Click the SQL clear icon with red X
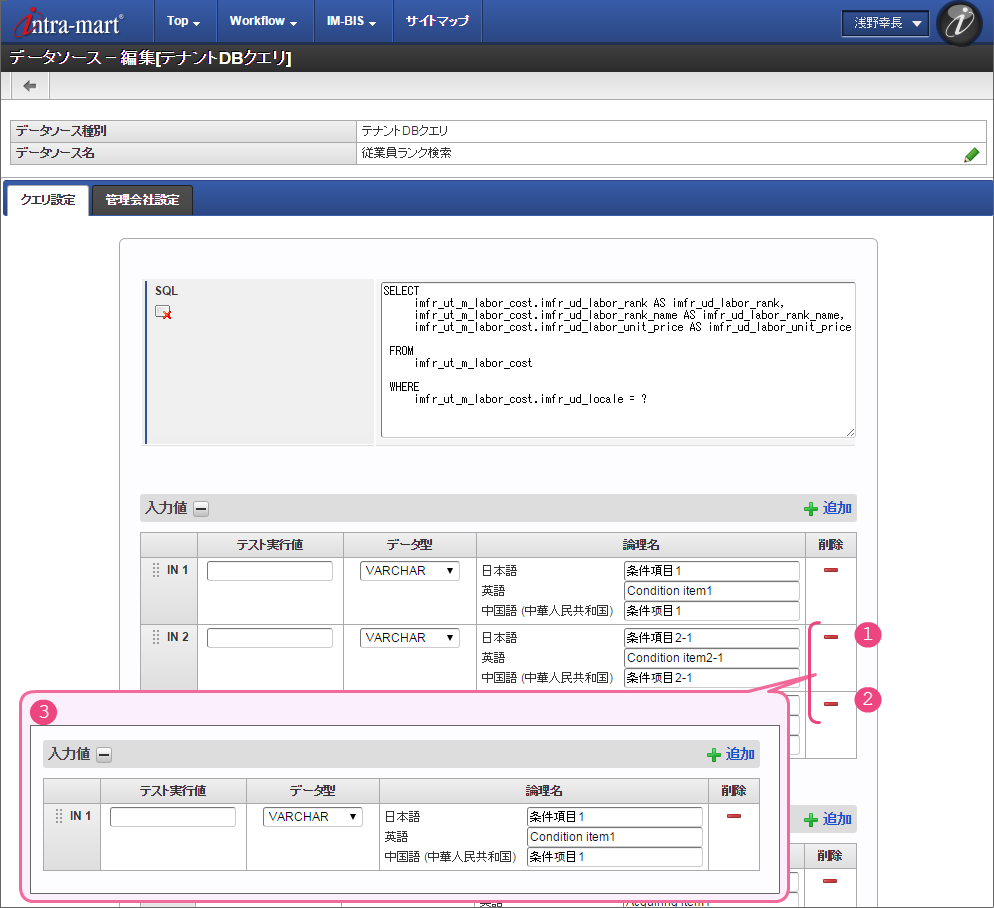The width and height of the screenshot is (994, 908). coord(163,313)
